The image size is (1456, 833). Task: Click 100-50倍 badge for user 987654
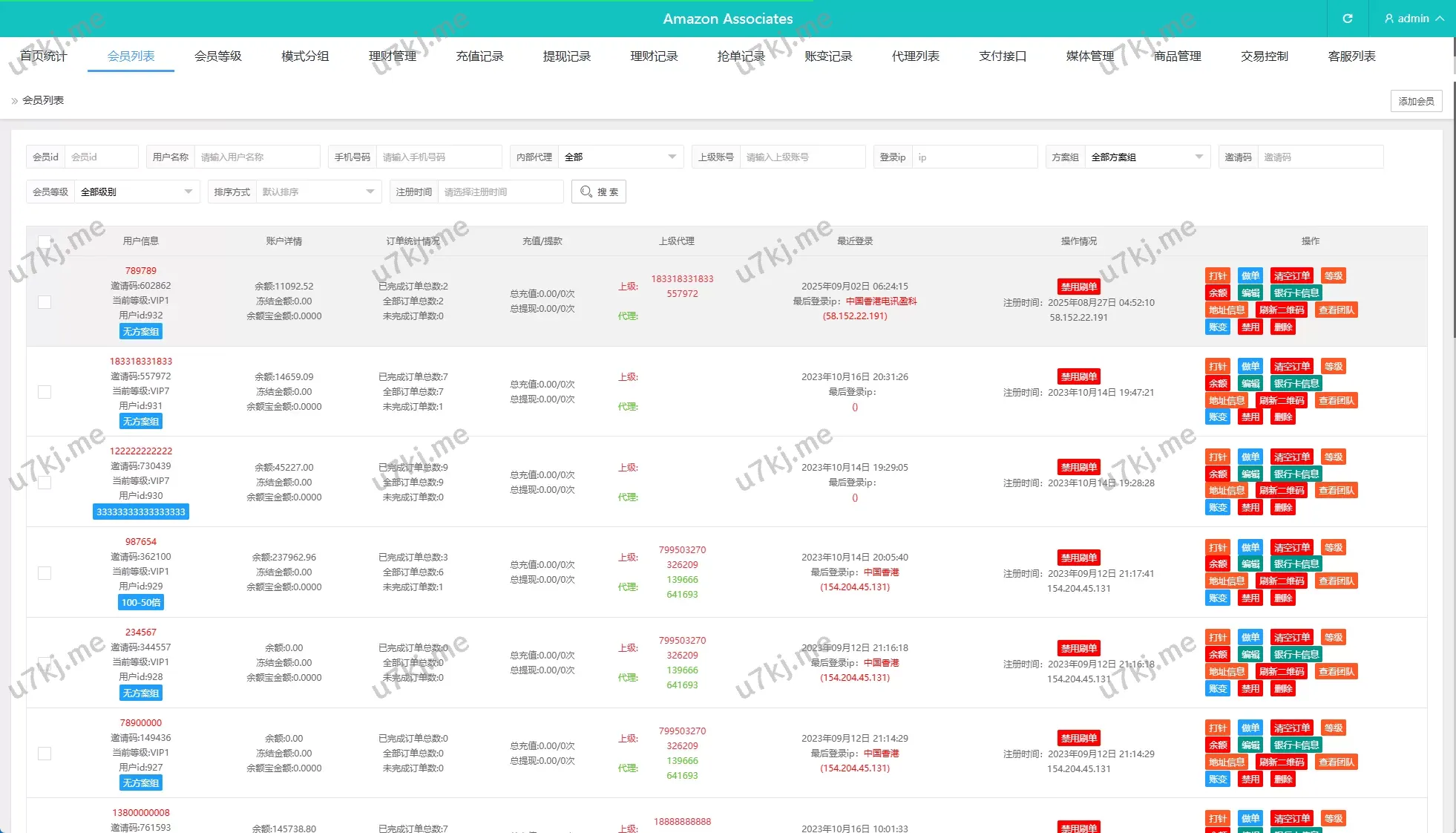pyautogui.click(x=141, y=602)
